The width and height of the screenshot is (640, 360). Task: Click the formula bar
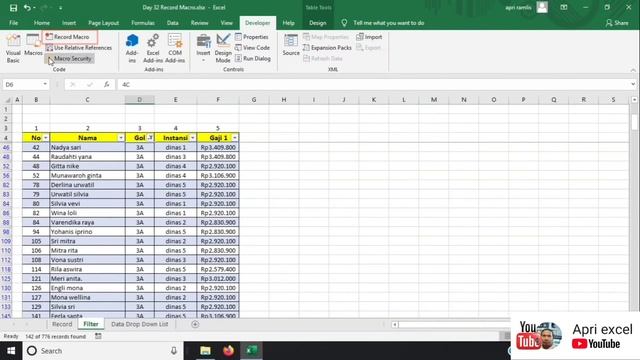(373, 84)
